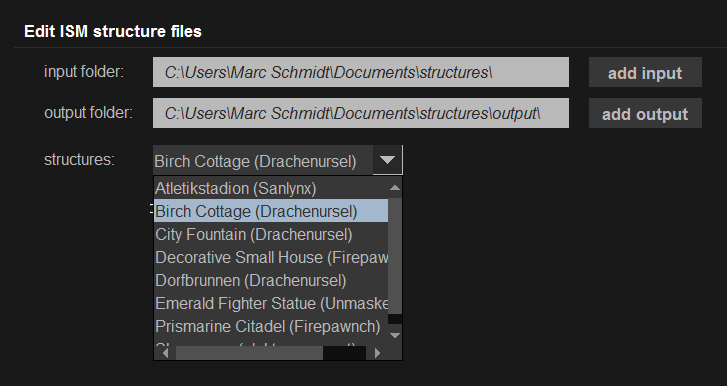
Task: Select Atletikstadion (Sanlynx) from list
Action: coord(271,188)
